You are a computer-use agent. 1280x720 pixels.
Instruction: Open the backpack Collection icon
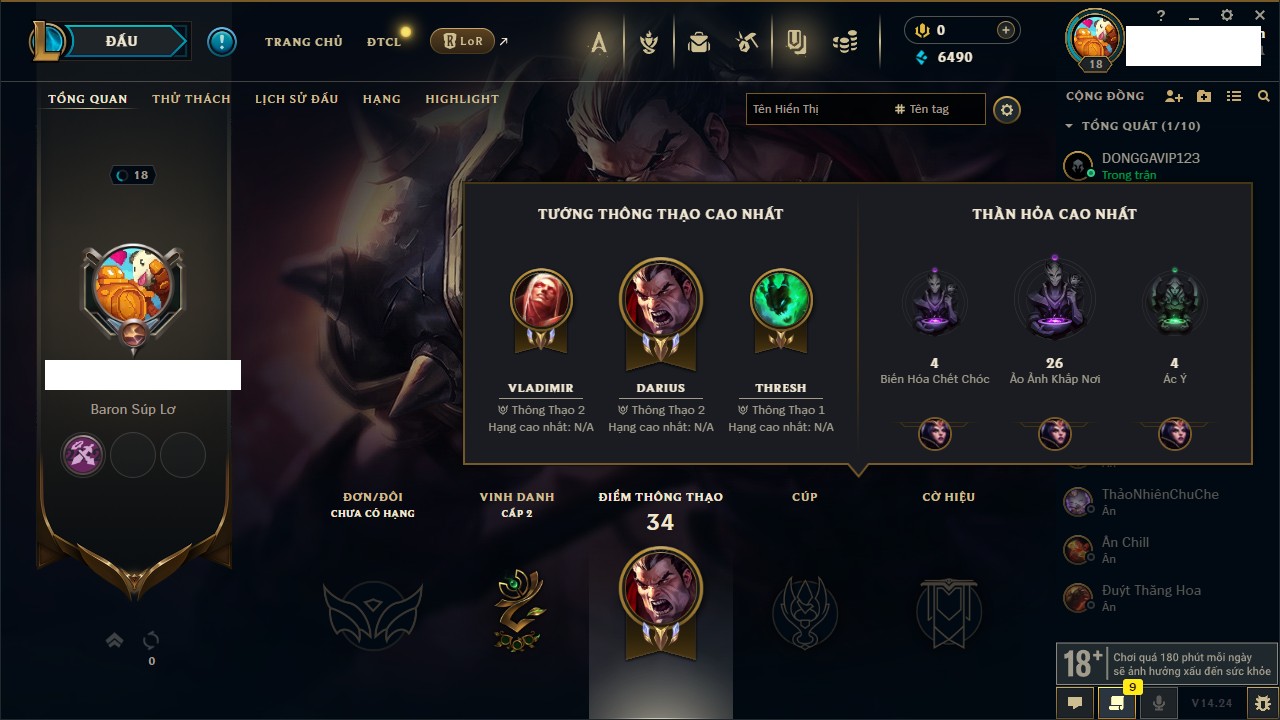[x=699, y=42]
